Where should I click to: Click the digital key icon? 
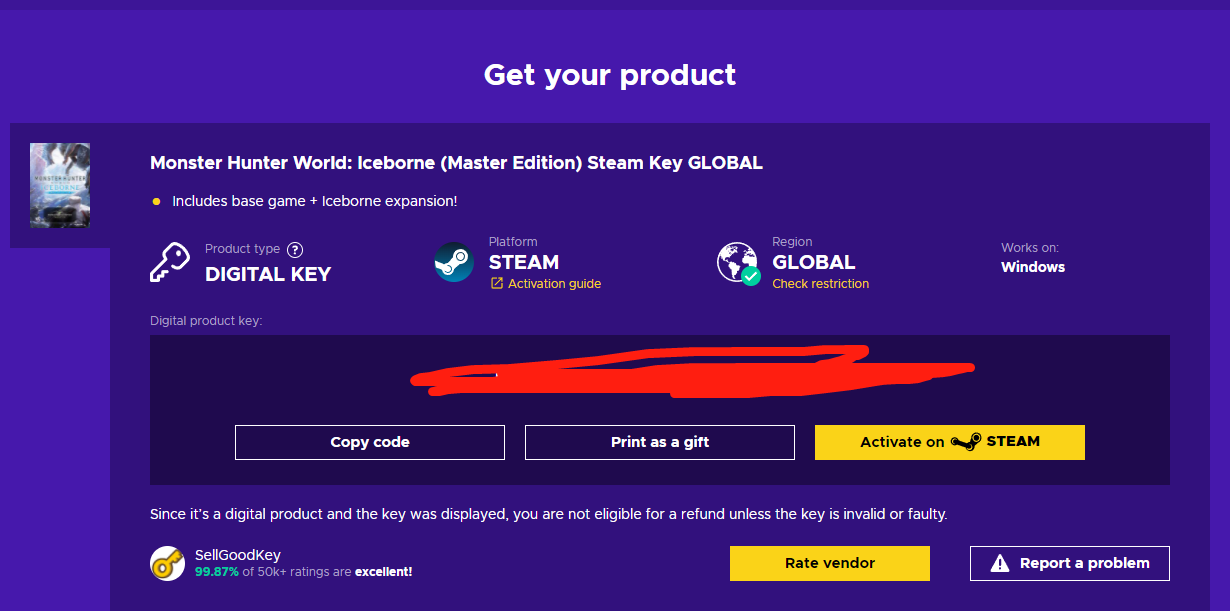(x=170, y=262)
